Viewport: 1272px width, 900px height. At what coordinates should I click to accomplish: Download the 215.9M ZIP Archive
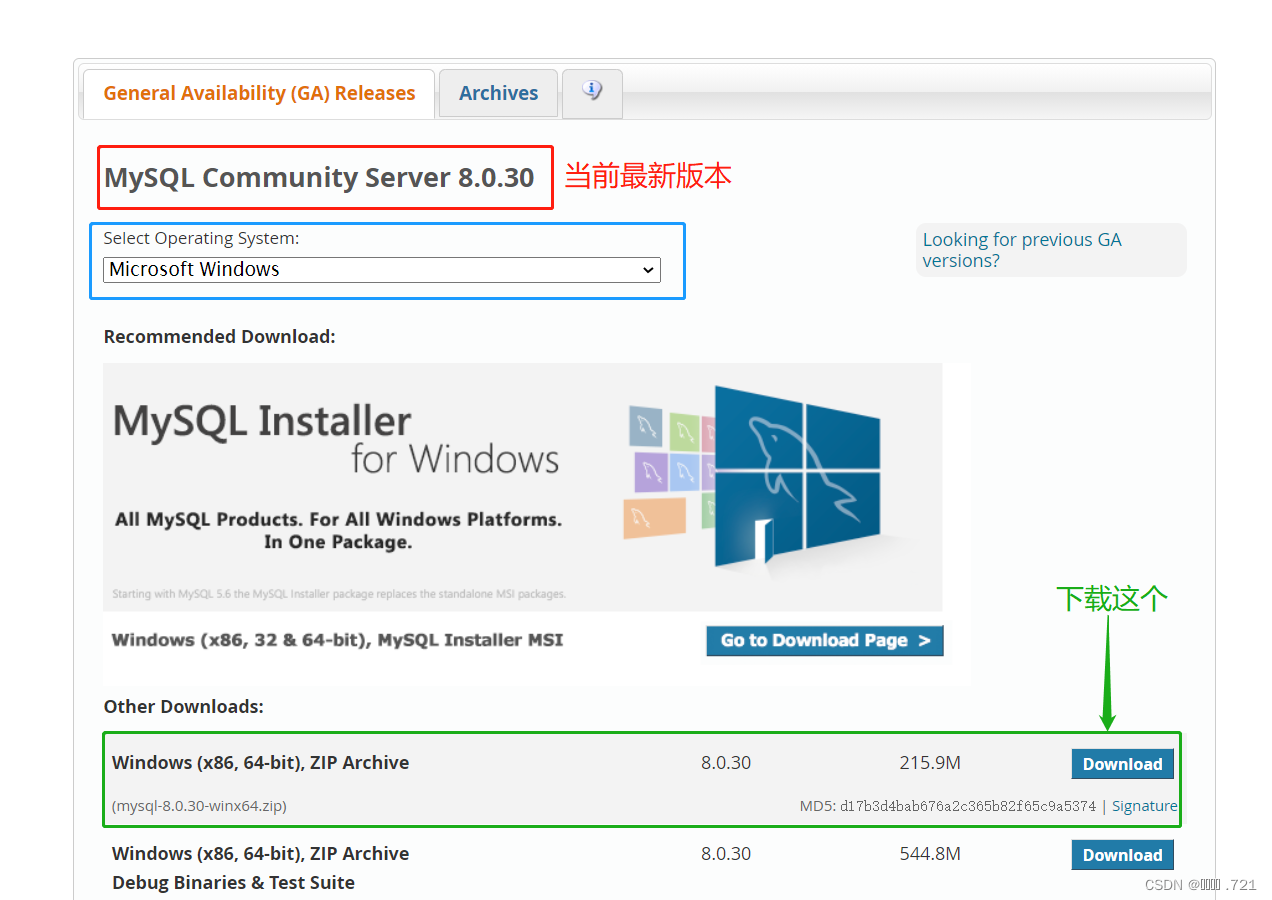(x=1122, y=764)
